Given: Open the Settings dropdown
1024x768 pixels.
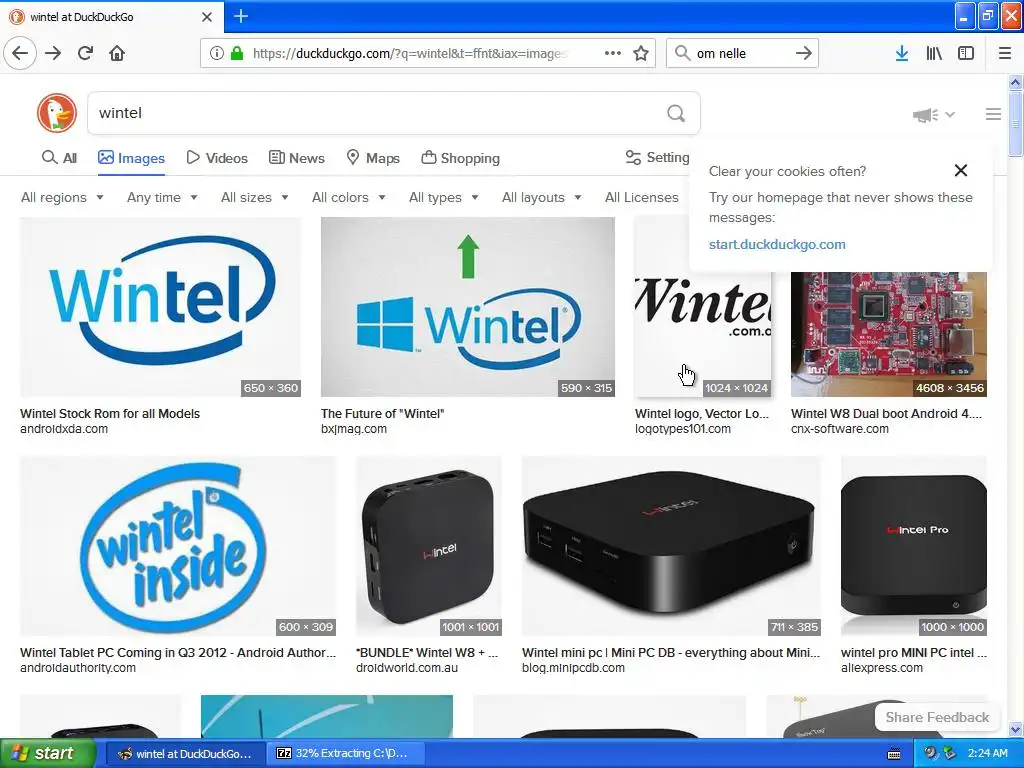Looking at the screenshot, I should click(x=657, y=157).
